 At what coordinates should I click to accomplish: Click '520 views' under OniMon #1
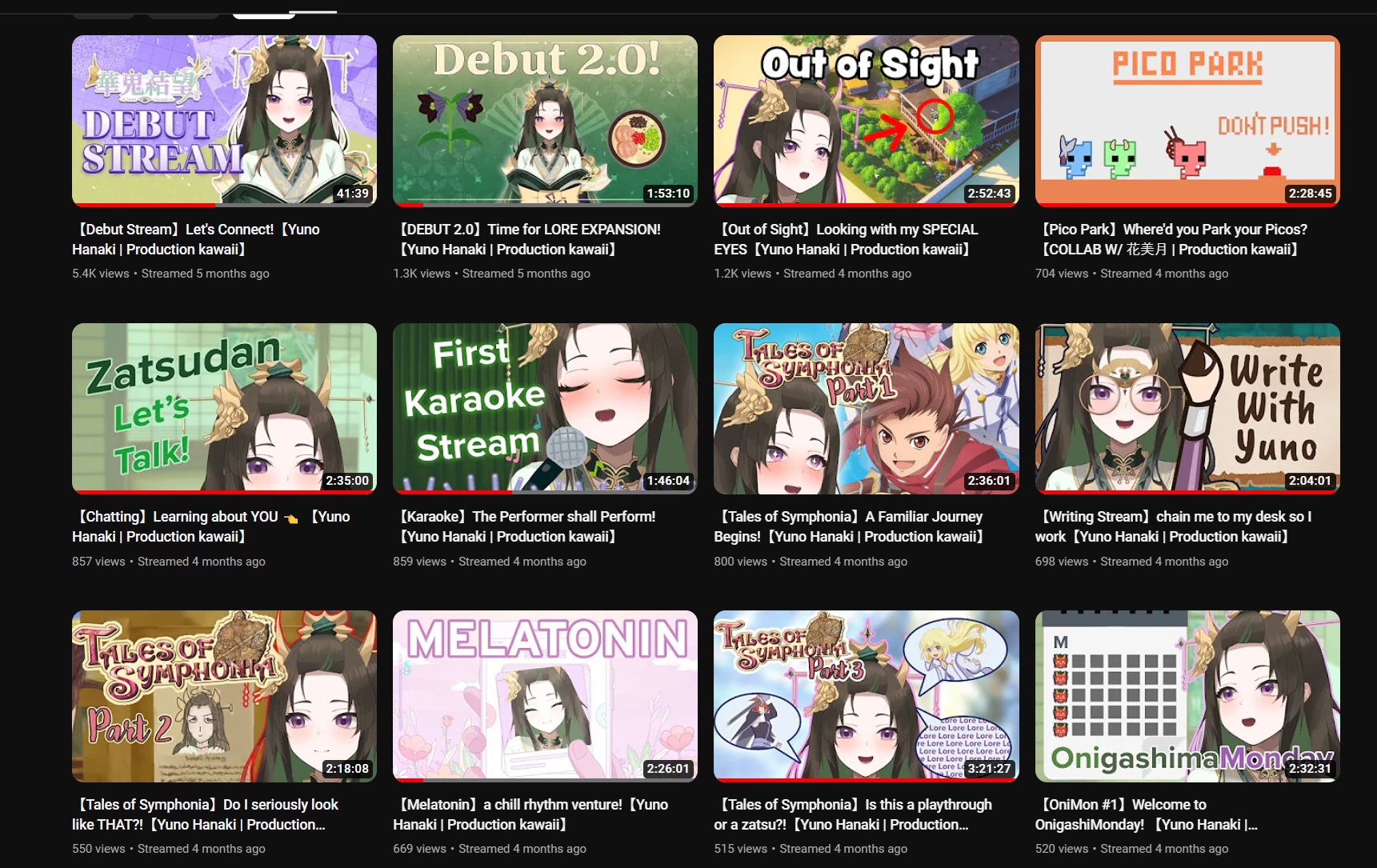[x=1062, y=849]
